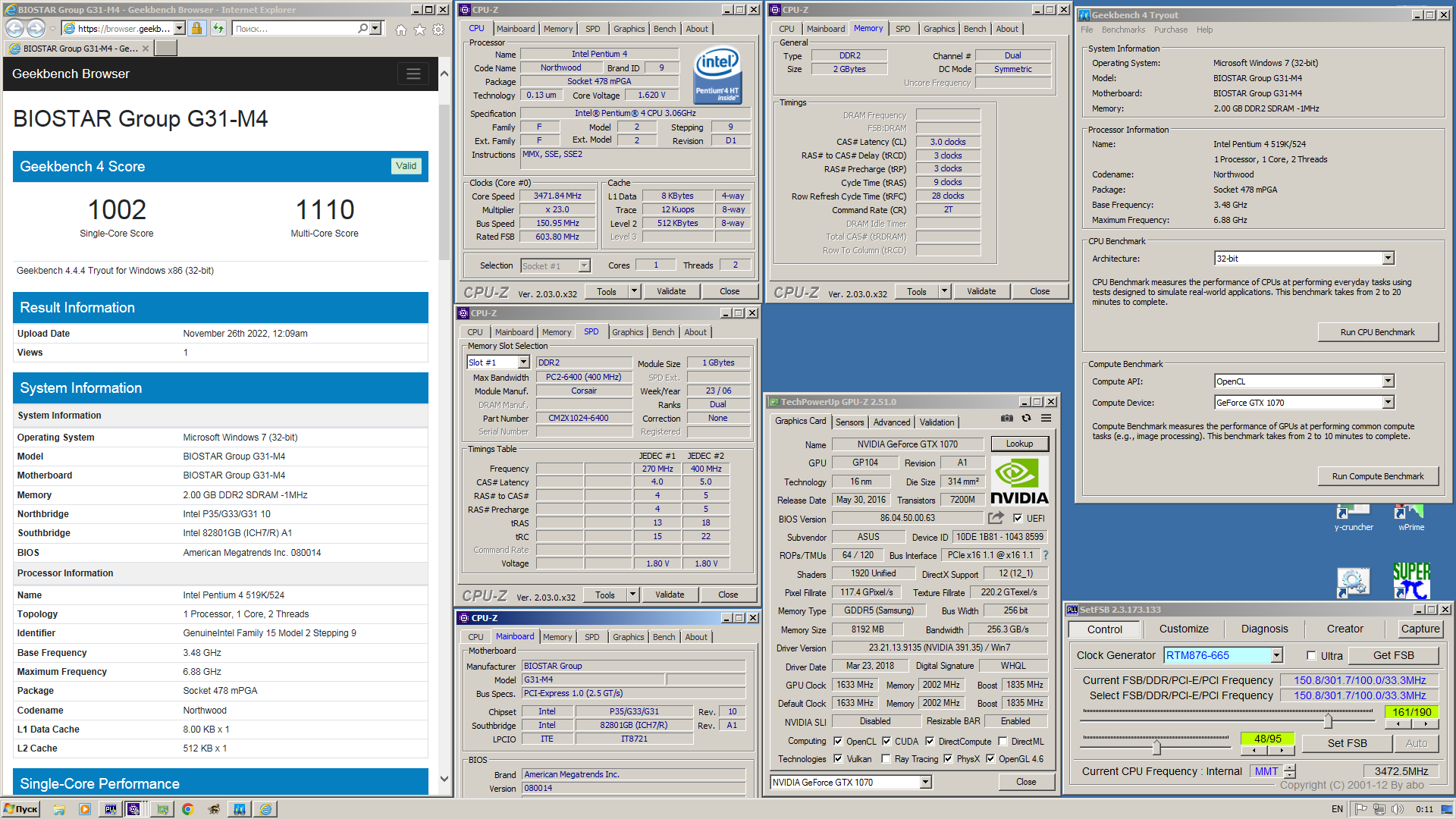Viewport: 1456px width, 819px height.
Task: Open the Socket #1 selection dropdown in CPU-Z
Action: [x=584, y=266]
